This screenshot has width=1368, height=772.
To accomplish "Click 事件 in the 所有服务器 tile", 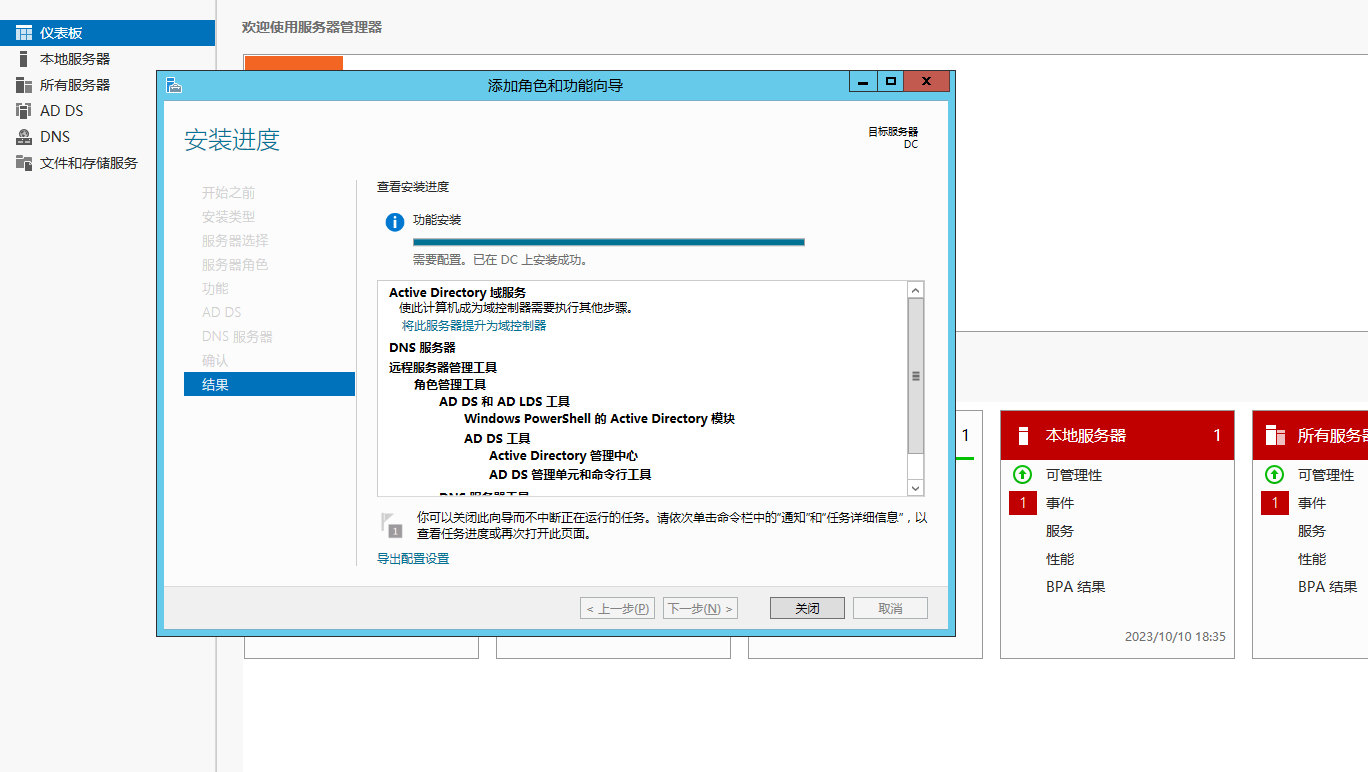I will [1312, 503].
